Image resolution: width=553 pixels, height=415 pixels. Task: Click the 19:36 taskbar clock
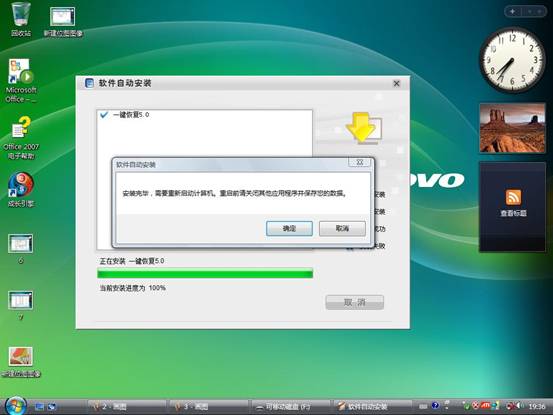(x=537, y=407)
